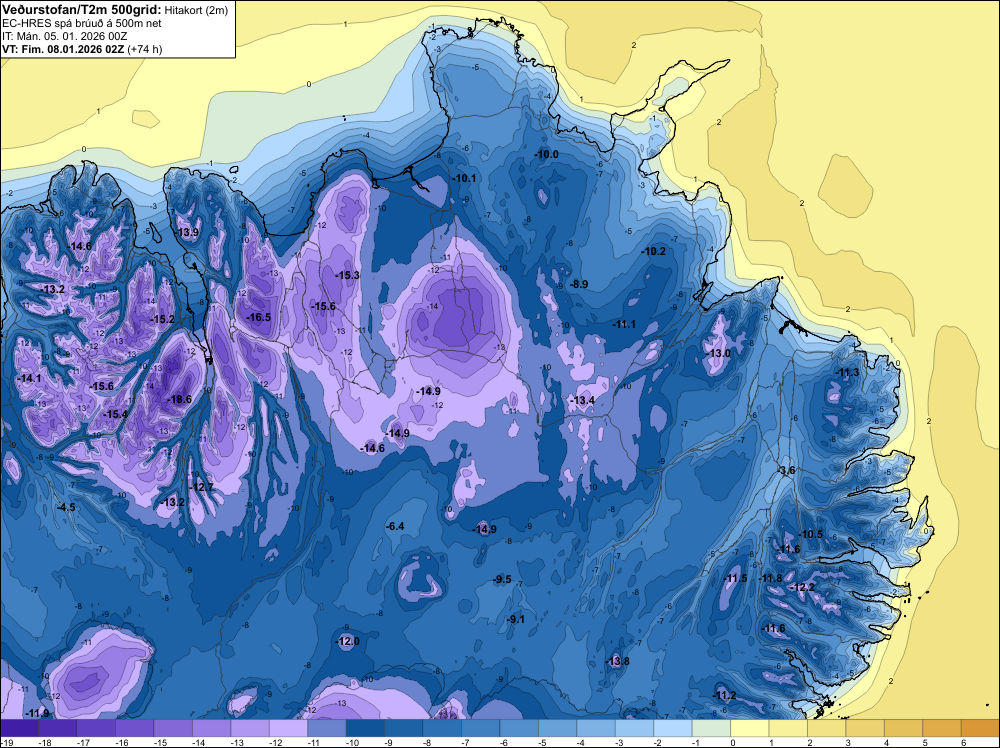Click the -11.2 temperature value on map
The height and width of the screenshot is (748, 1000).
724,694
